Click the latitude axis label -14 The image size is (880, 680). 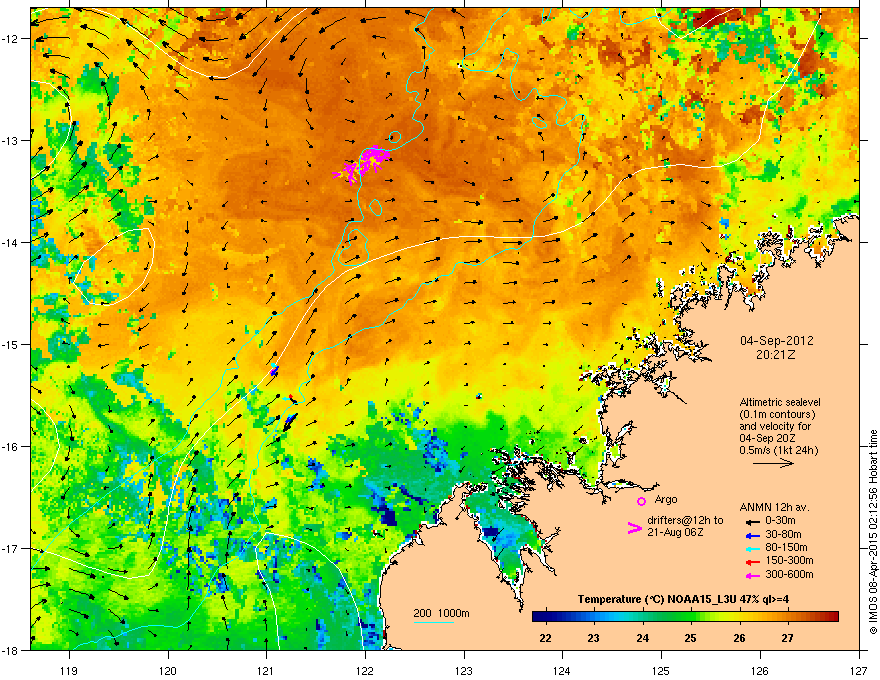click(10, 242)
